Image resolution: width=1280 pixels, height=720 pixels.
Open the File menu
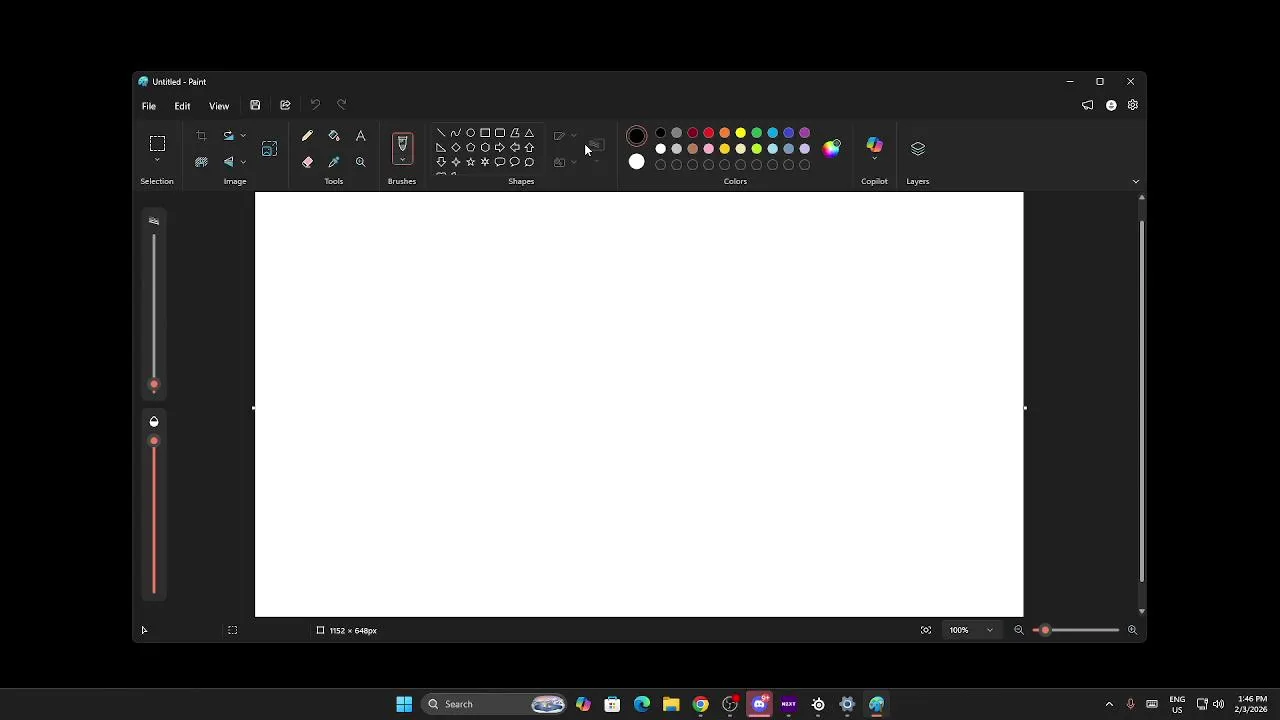pyautogui.click(x=149, y=106)
